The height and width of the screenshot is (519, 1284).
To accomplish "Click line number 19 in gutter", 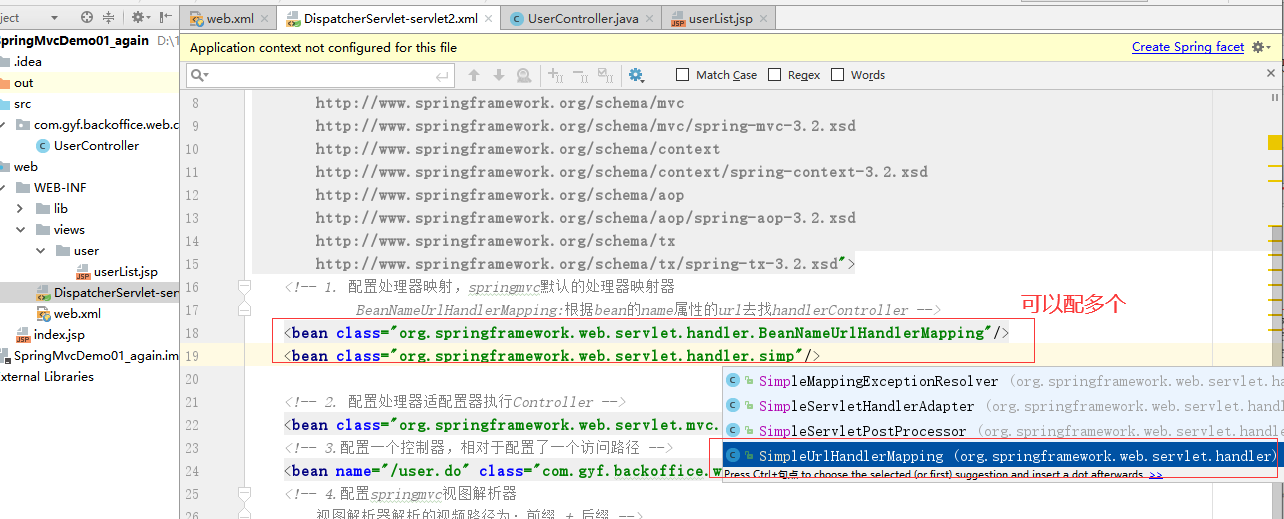I will (x=190, y=356).
